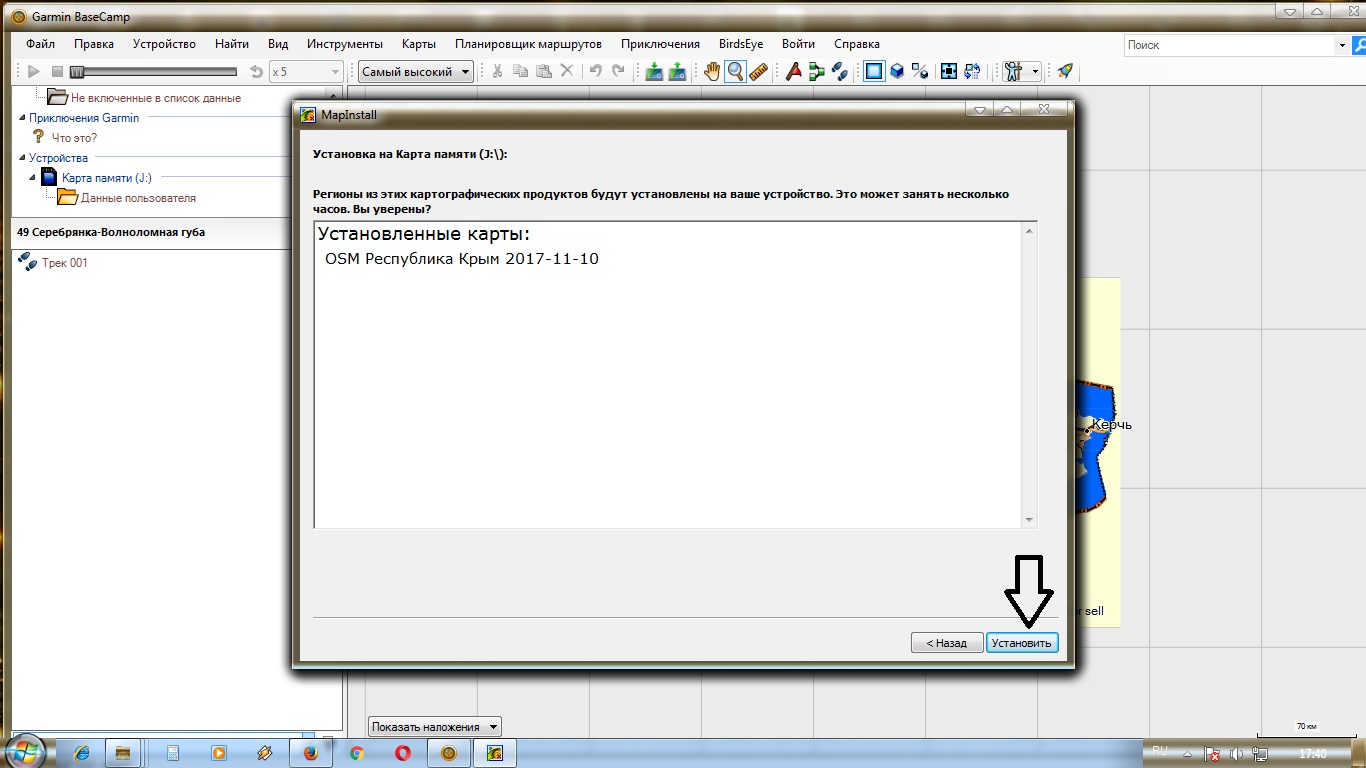1366x768 pixels.
Task: Open the x 5 playback speed dropdown
Action: (306, 72)
